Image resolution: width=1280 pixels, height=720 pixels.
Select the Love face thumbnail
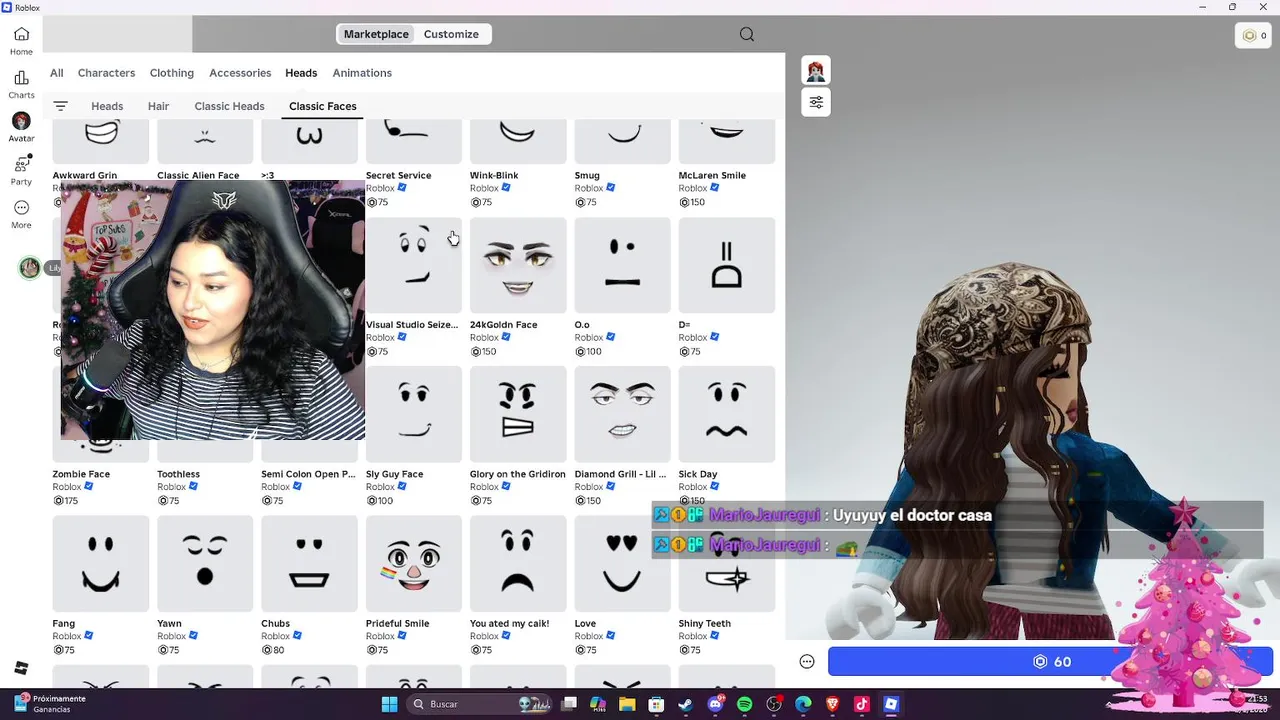click(622, 563)
